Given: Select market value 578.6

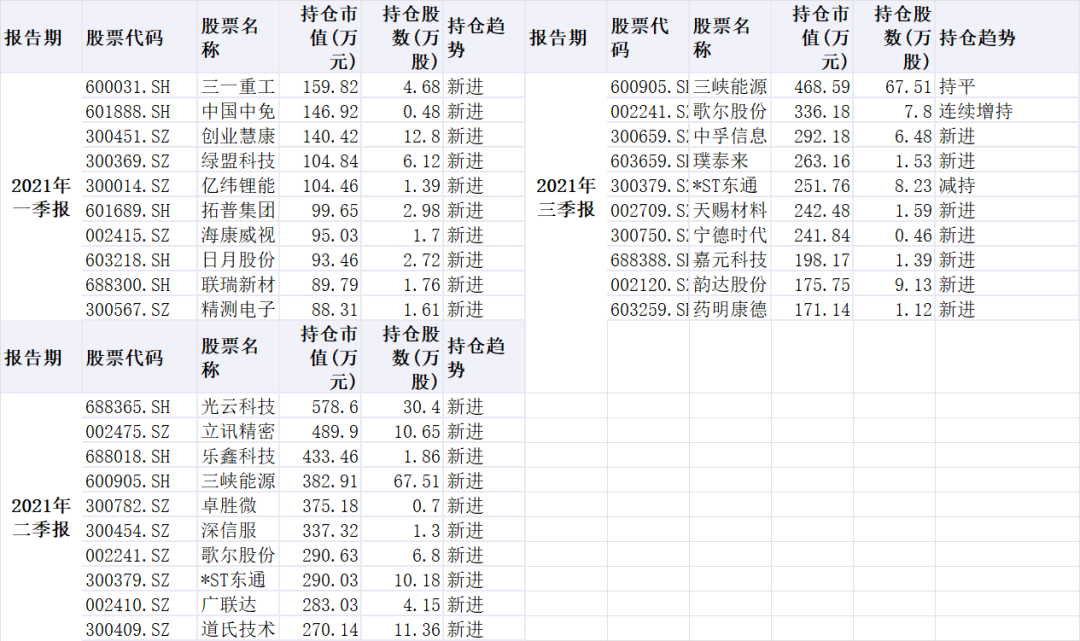Looking at the screenshot, I should point(335,407).
